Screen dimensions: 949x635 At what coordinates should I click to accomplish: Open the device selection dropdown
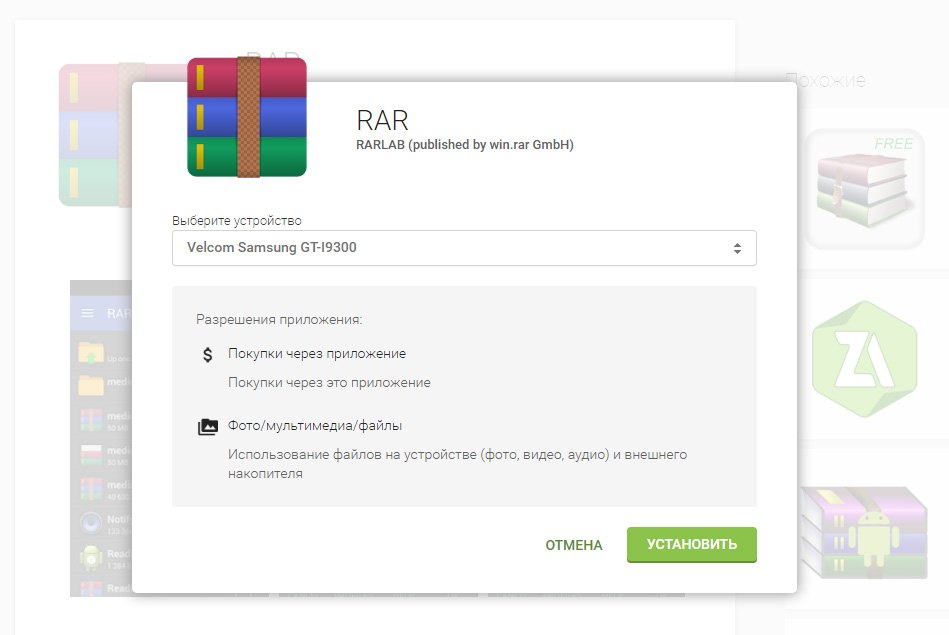coord(464,247)
